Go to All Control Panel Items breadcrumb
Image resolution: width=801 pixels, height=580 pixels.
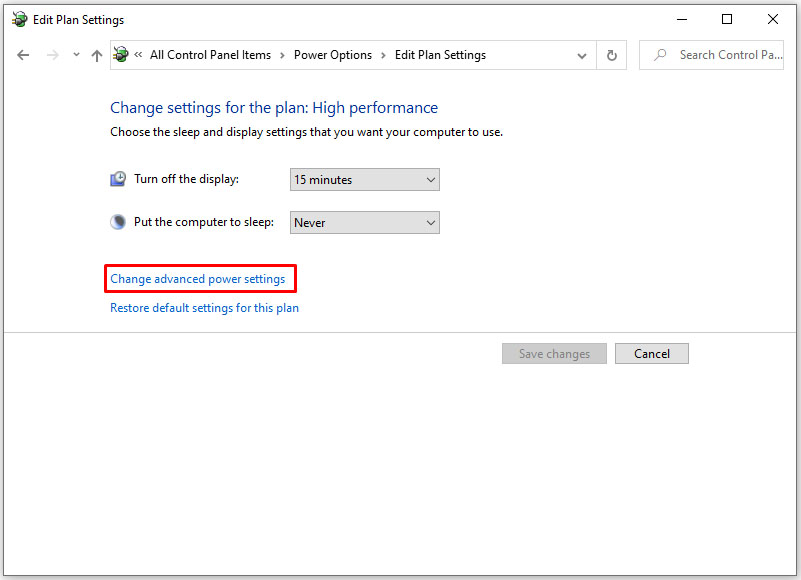click(x=210, y=55)
